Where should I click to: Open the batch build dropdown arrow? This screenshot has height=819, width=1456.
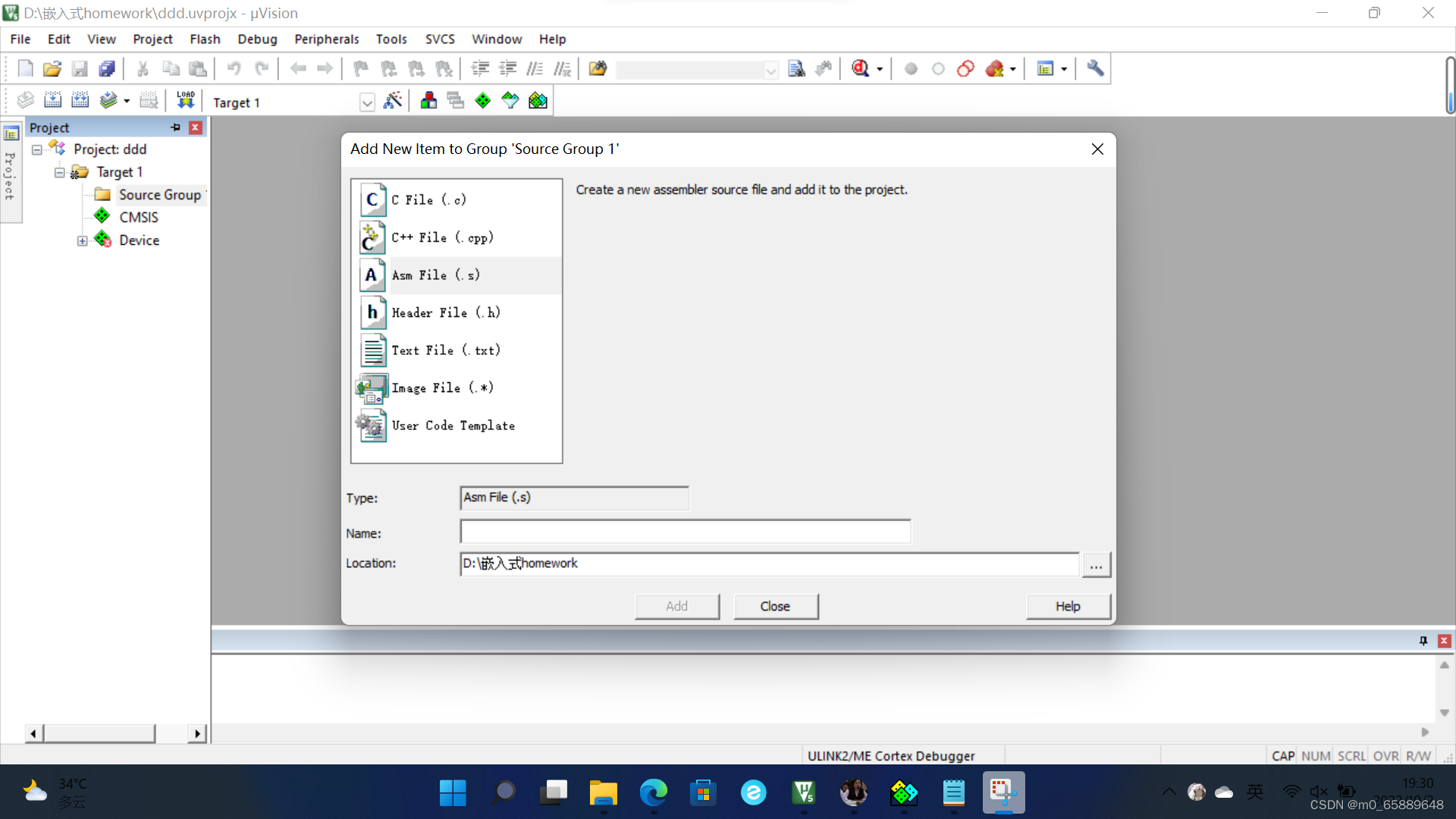pos(127,101)
